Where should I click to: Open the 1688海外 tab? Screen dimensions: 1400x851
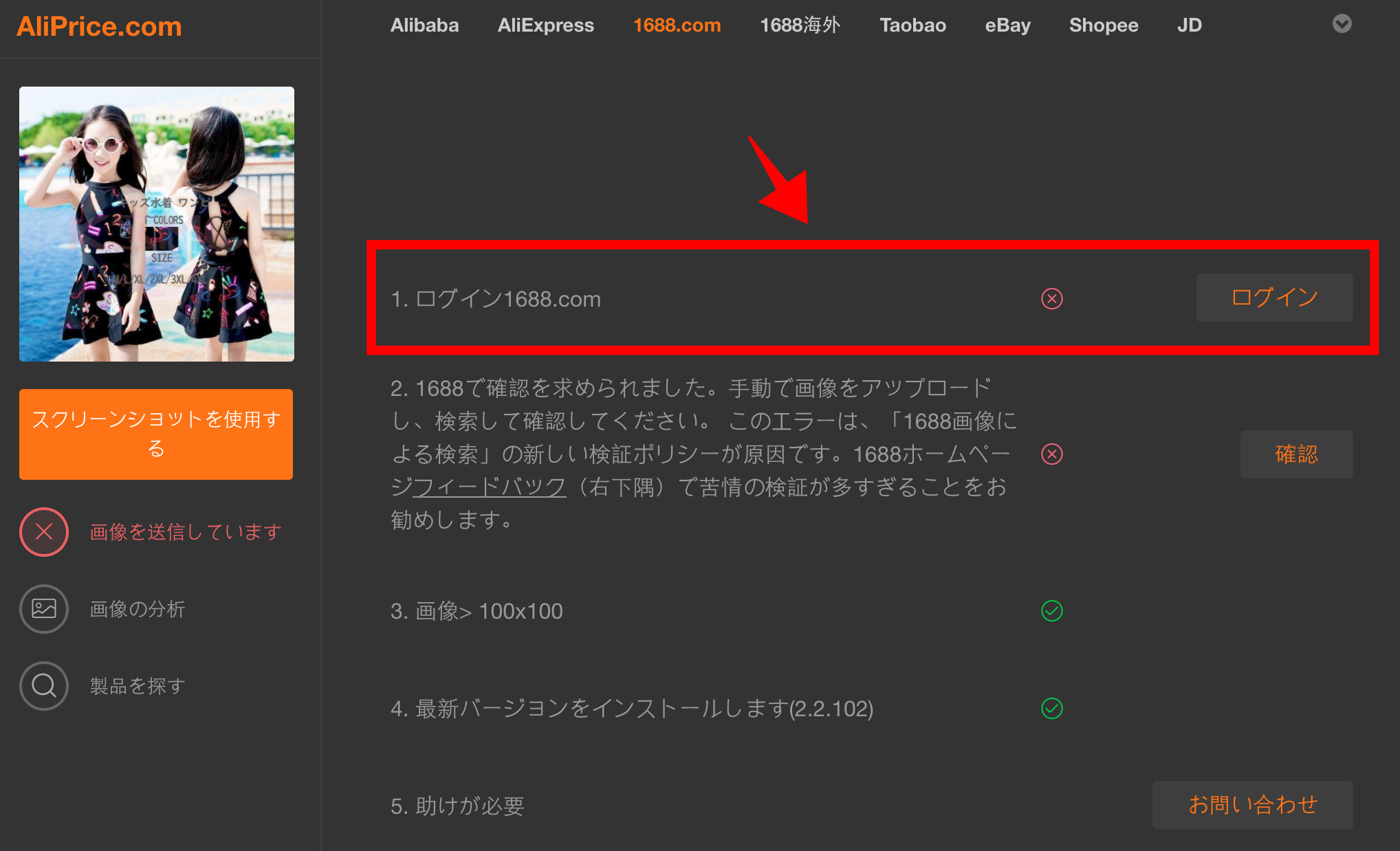(x=800, y=25)
